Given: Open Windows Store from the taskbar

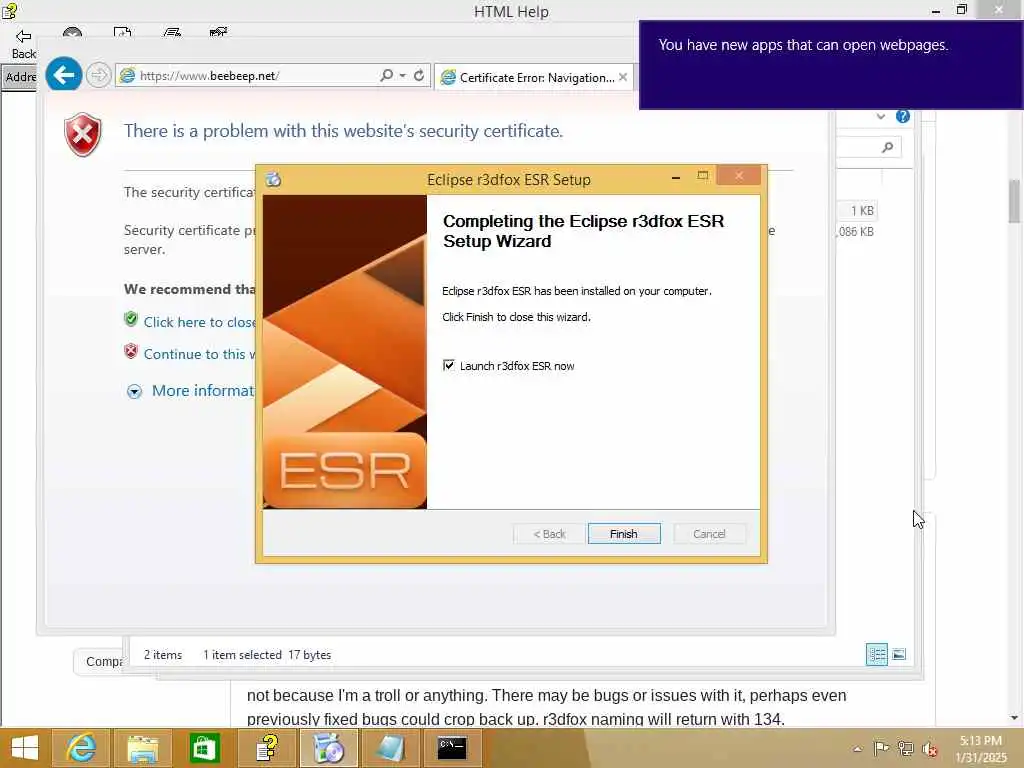Looking at the screenshot, I should point(204,748).
